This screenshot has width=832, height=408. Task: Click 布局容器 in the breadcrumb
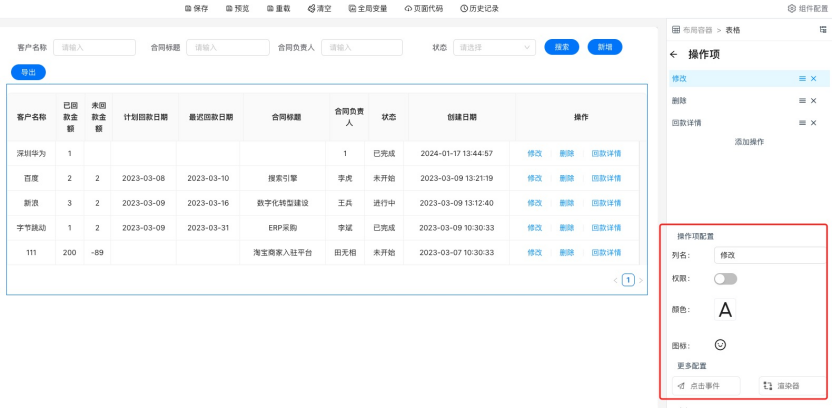(x=697, y=30)
